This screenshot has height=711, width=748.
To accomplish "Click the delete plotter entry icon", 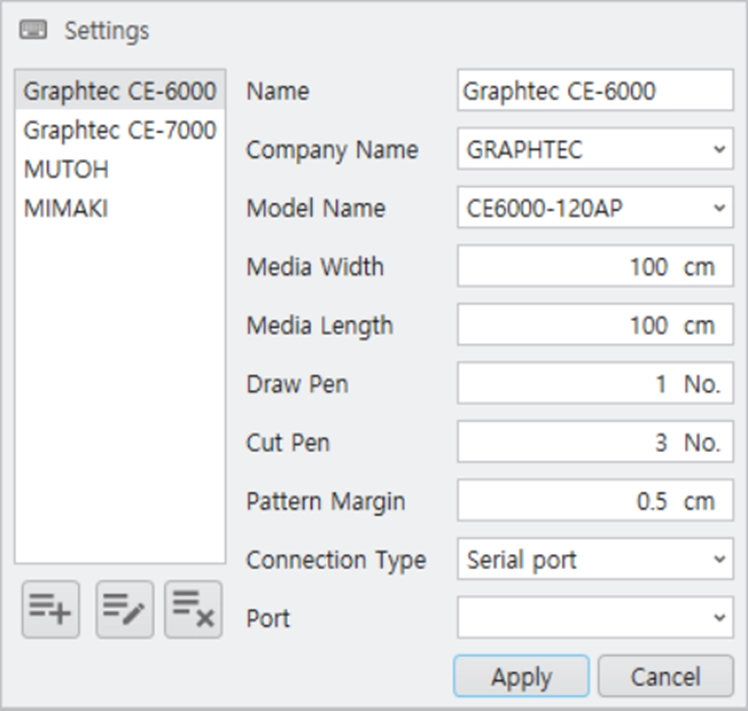I will tap(193, 609).
